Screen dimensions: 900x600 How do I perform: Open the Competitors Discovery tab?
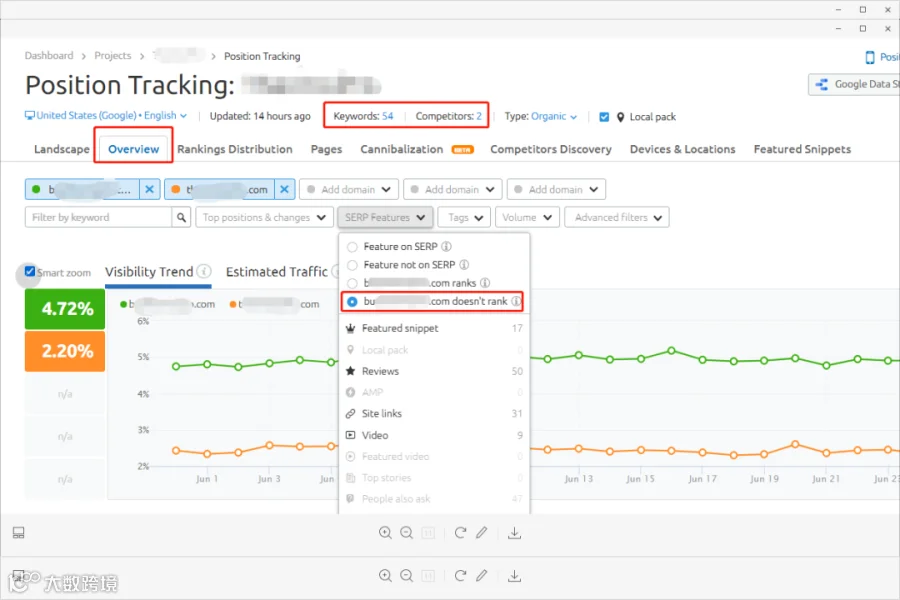tap(550, 149)
